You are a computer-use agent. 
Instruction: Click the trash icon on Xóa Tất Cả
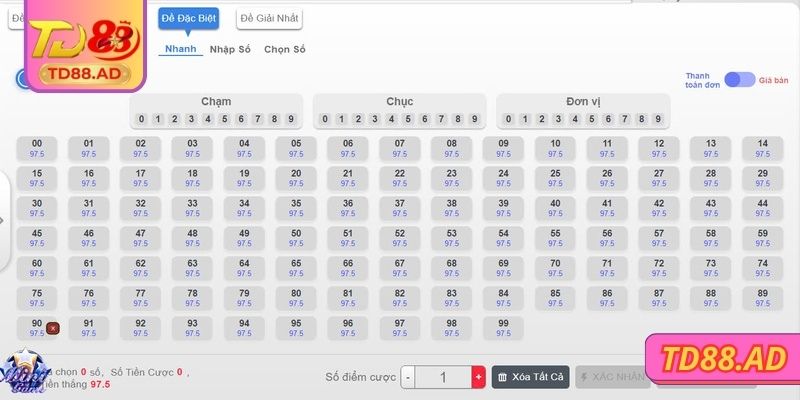[x=502, y=377]
